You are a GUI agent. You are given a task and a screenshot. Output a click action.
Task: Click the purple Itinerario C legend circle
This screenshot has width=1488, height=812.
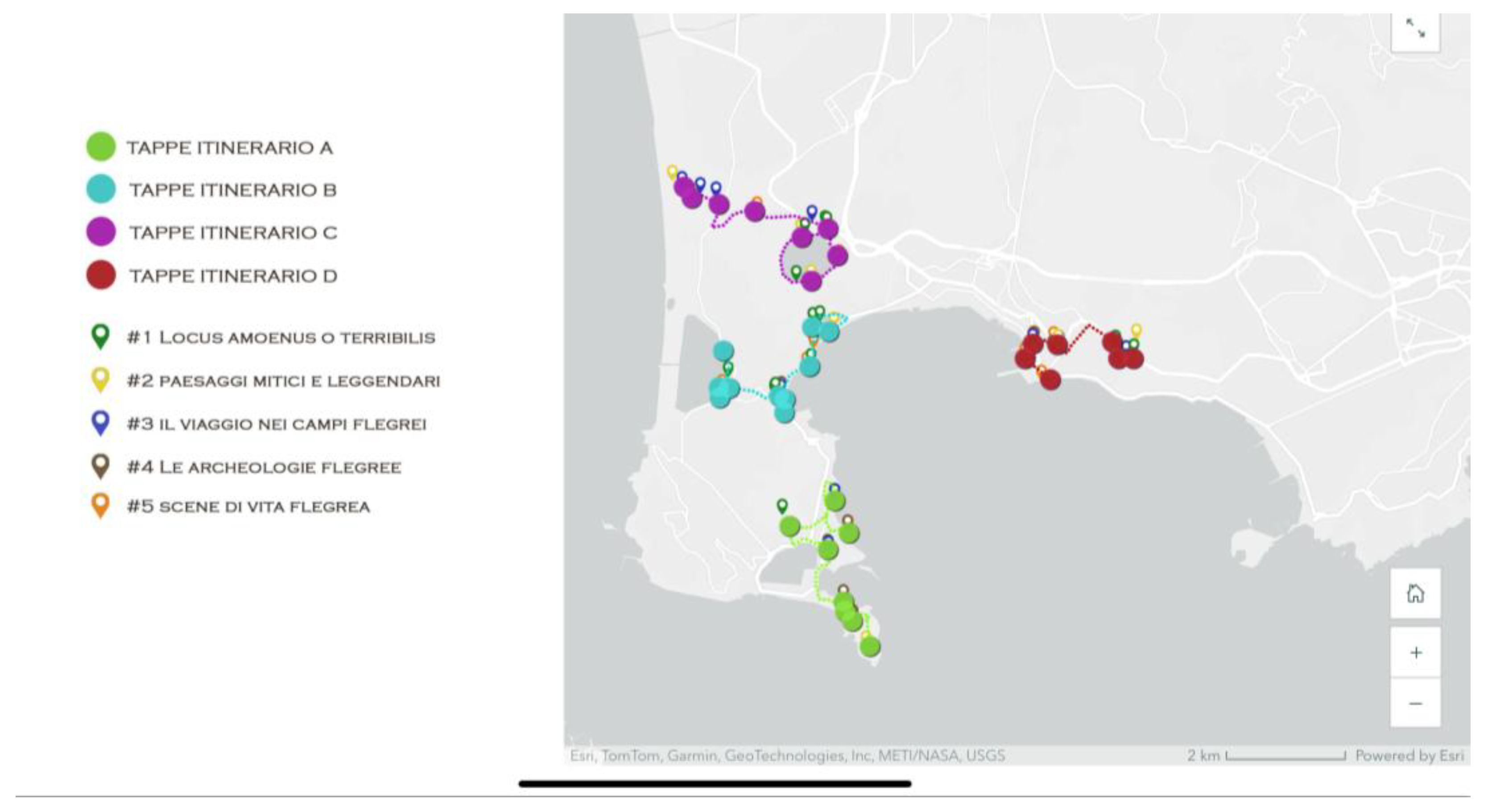pyautogui.click(x=101, y=231)
